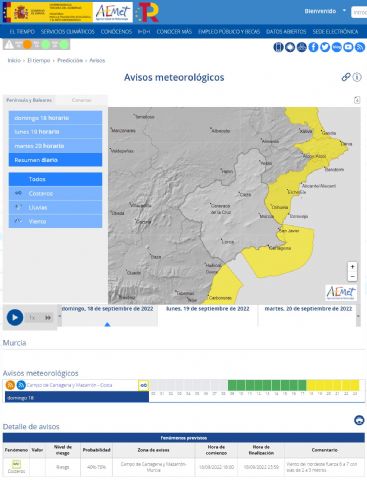This screenshot has height=480, width=367.
Task: Open the TR recovery plan logo
Action: point(147,12)
